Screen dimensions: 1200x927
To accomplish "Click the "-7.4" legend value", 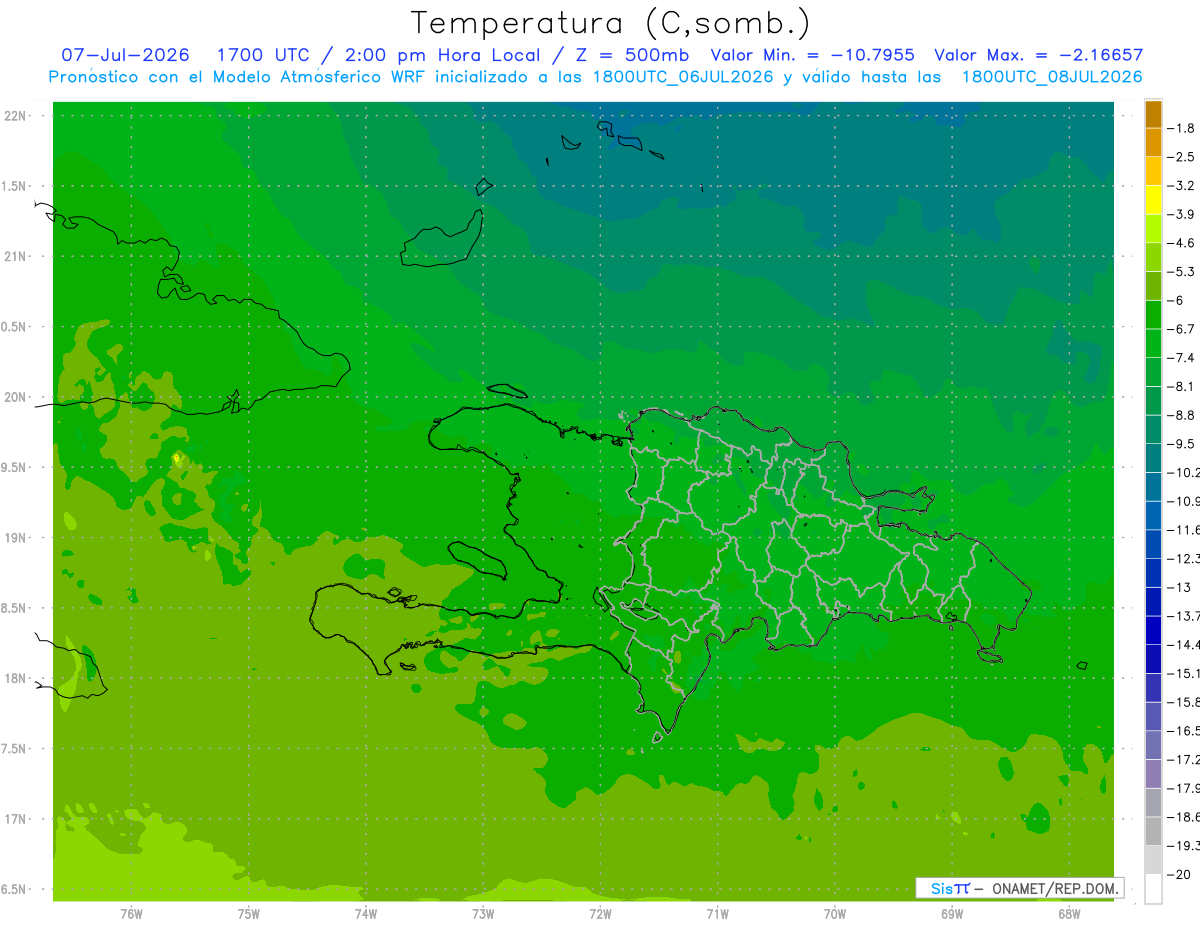I will click(1183, 358).
